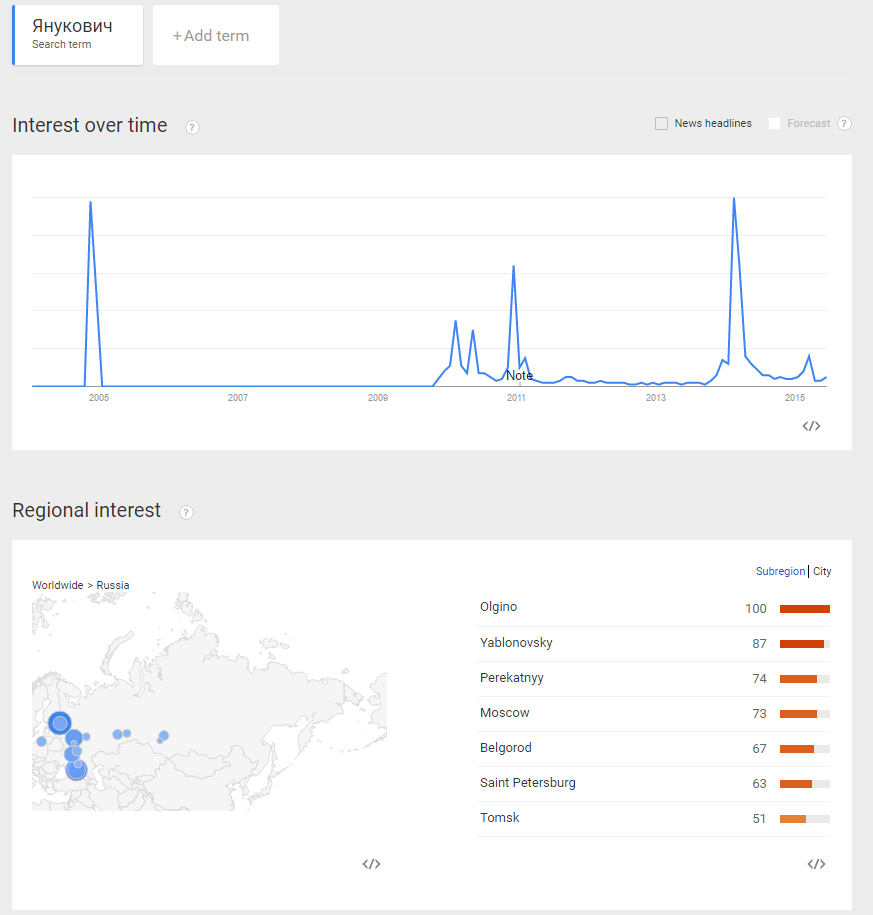Click the largest bubble on Russia map
Screen dimensions: 873x915
click(x=60, y=722)
